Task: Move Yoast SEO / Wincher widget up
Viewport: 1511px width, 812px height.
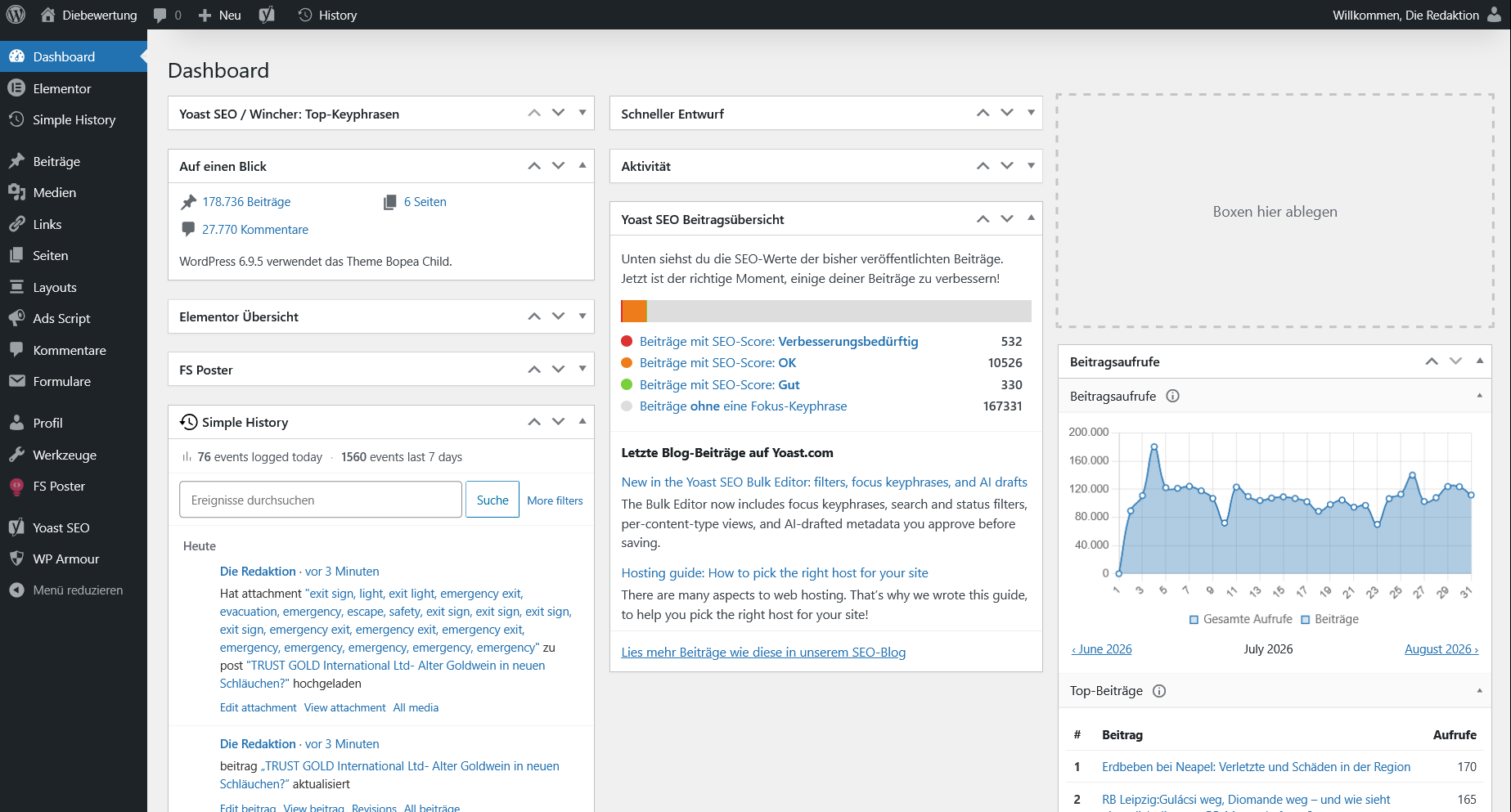Action: coord(534,113)
